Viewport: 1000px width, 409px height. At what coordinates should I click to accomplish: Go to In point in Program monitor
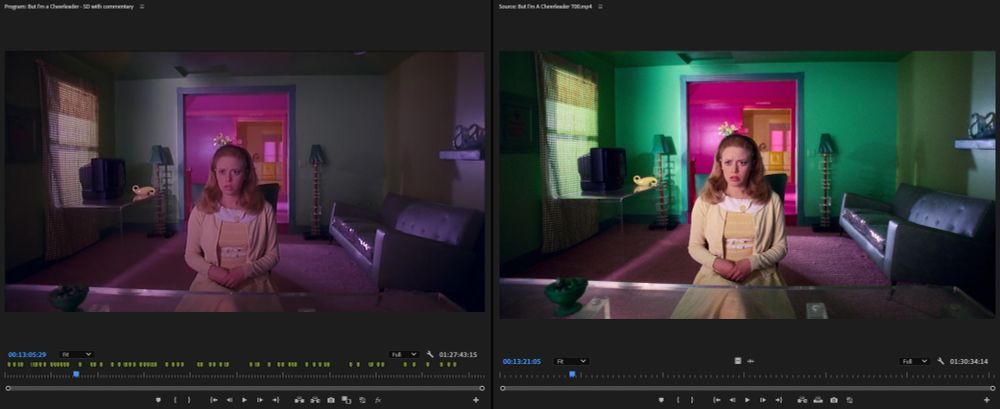pyautogui.click(x=214, y=400)
